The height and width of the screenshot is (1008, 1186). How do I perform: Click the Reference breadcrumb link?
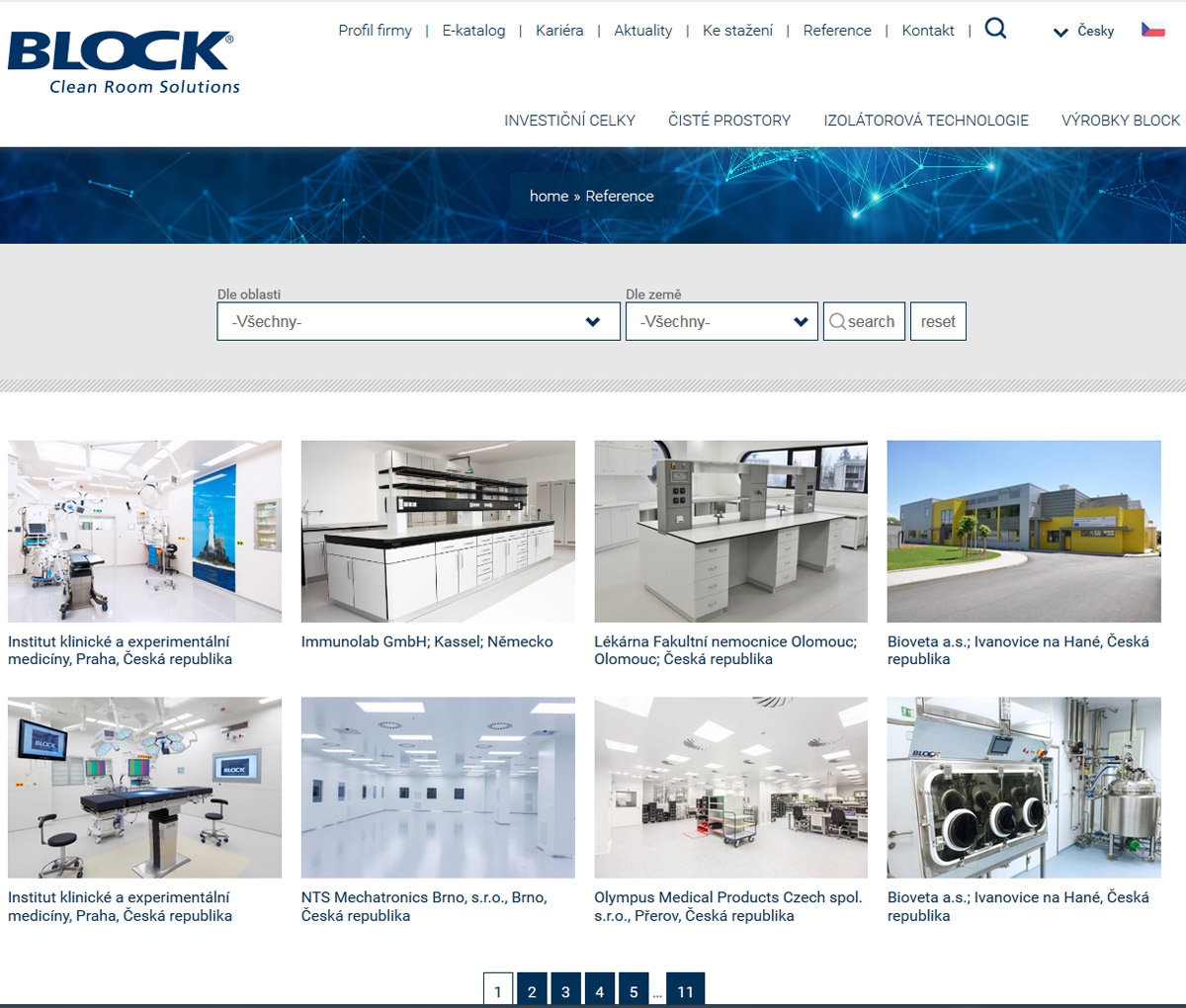620,196
